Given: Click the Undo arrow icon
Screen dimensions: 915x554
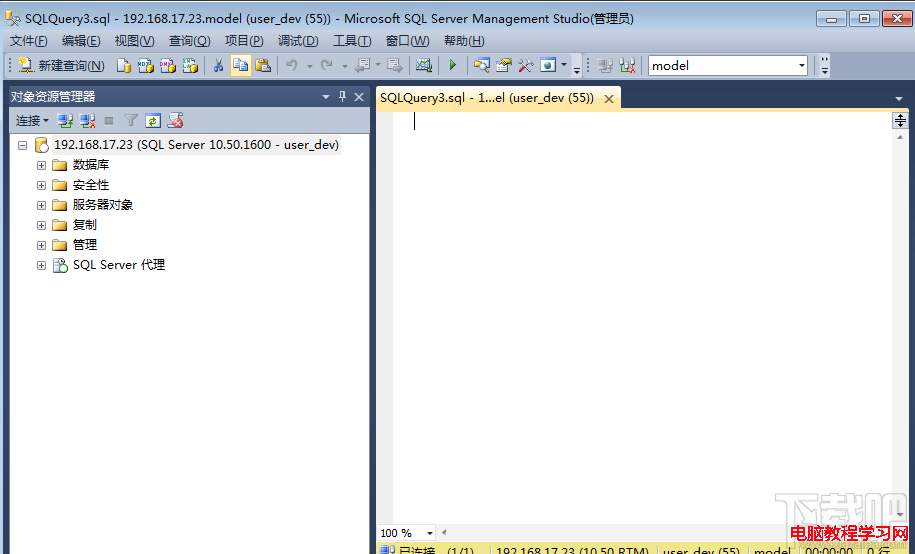Looking at the screenshot, I should click(292, 65).
